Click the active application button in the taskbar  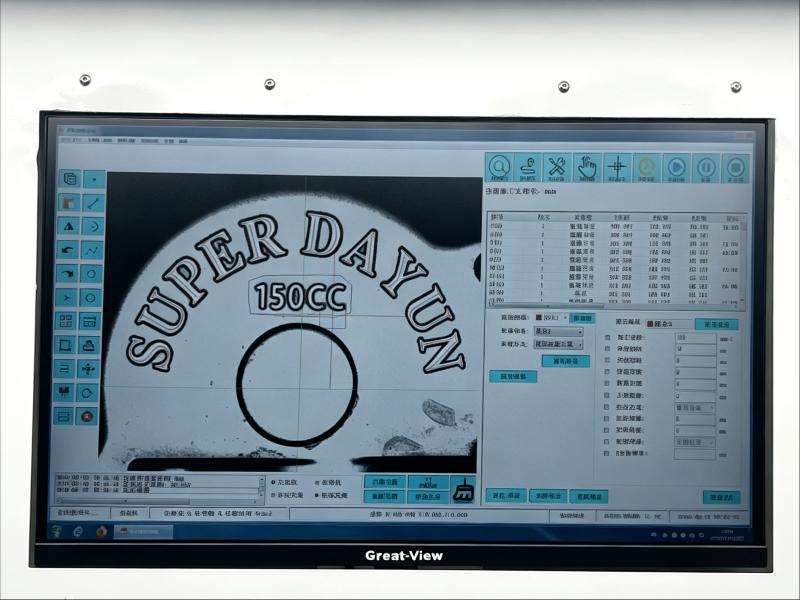tap(143, 532)
